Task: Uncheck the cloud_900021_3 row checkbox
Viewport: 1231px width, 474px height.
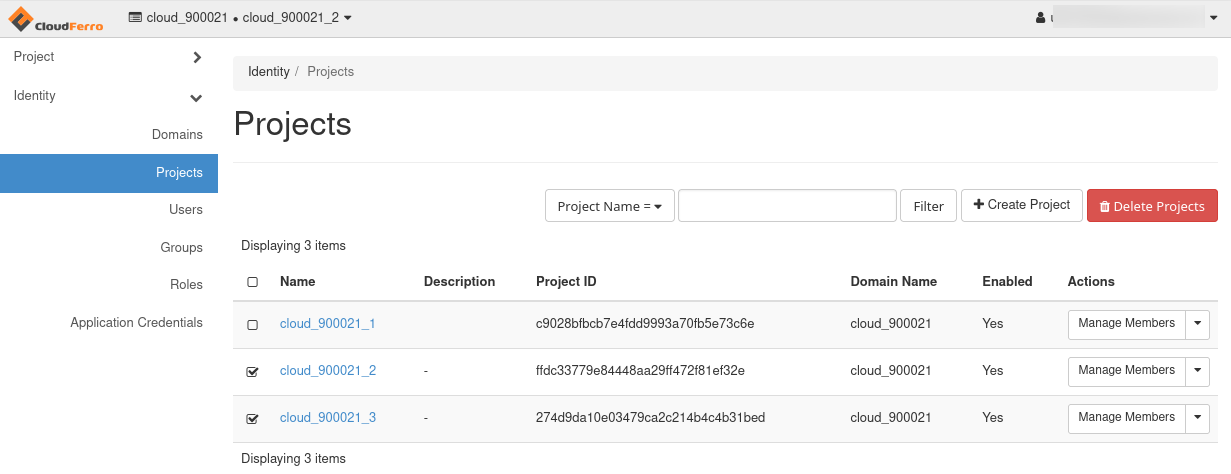Action: coord(252,419)
